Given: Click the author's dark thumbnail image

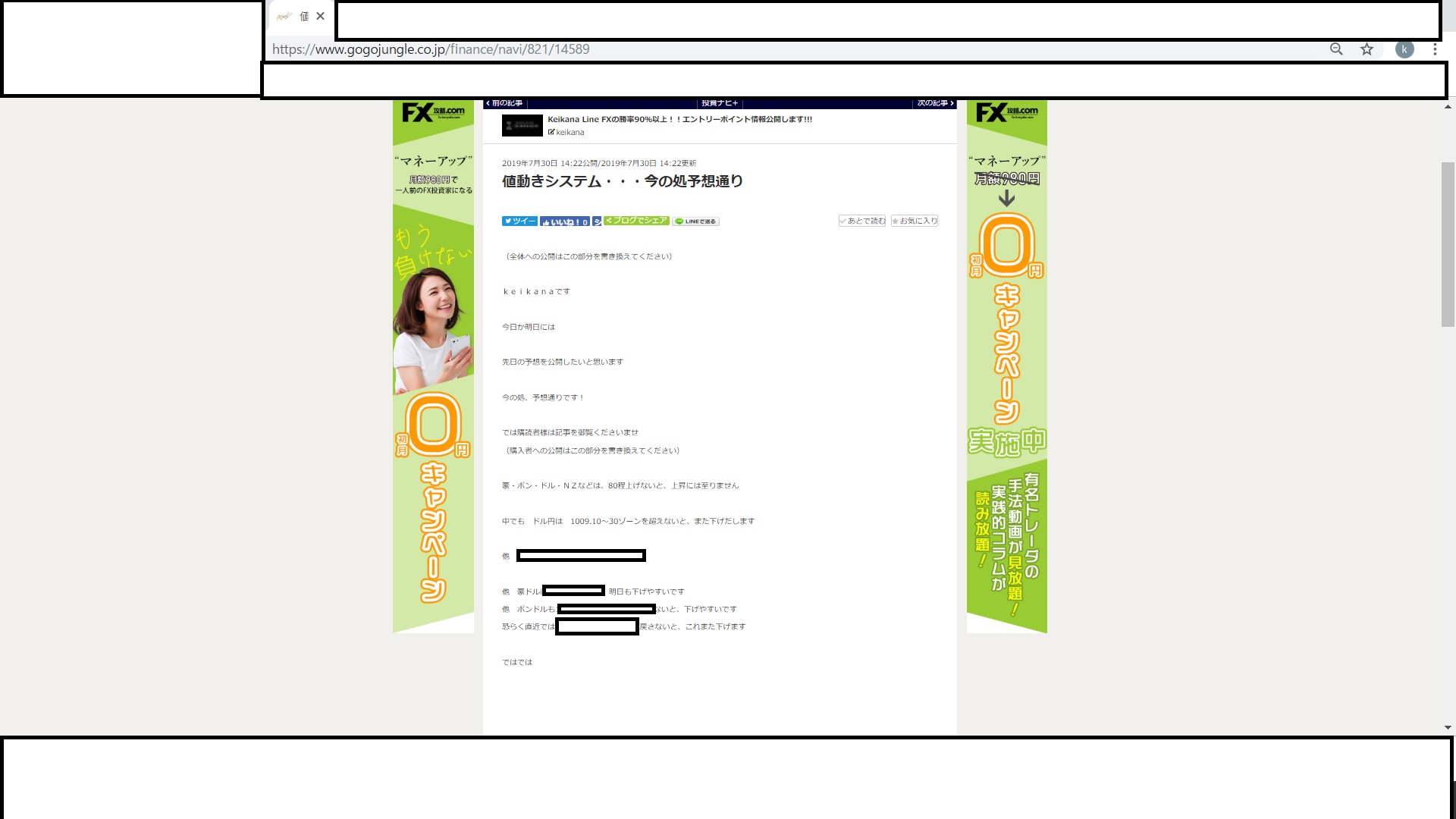Looking at the screenshot, I should (522, 125).
